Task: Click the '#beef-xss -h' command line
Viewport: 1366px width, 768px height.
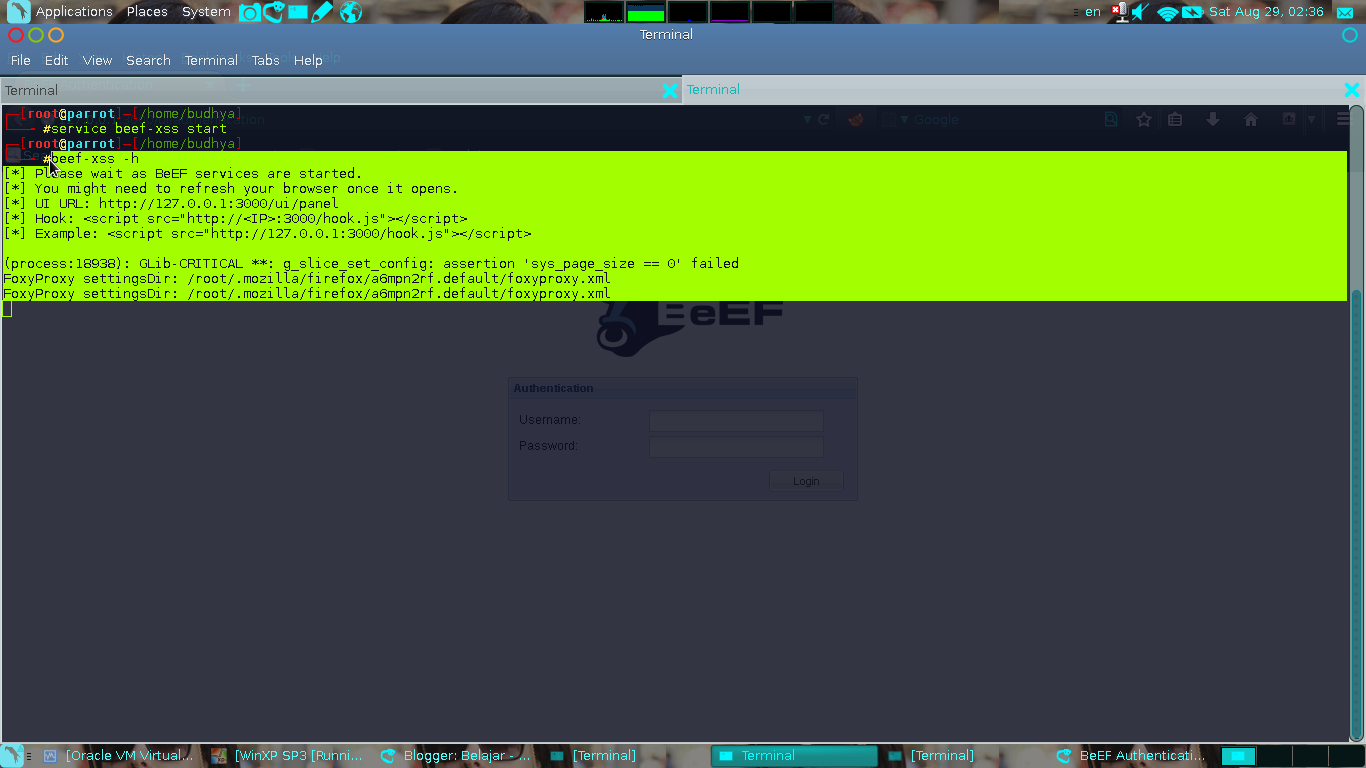Action: 91,158
